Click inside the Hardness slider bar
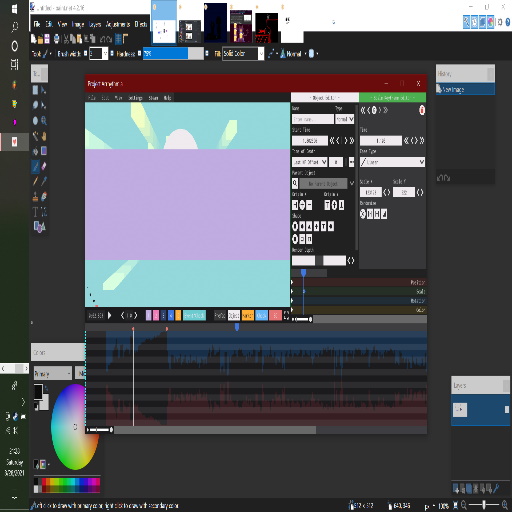Screen dimensions: 512x512 173,54
